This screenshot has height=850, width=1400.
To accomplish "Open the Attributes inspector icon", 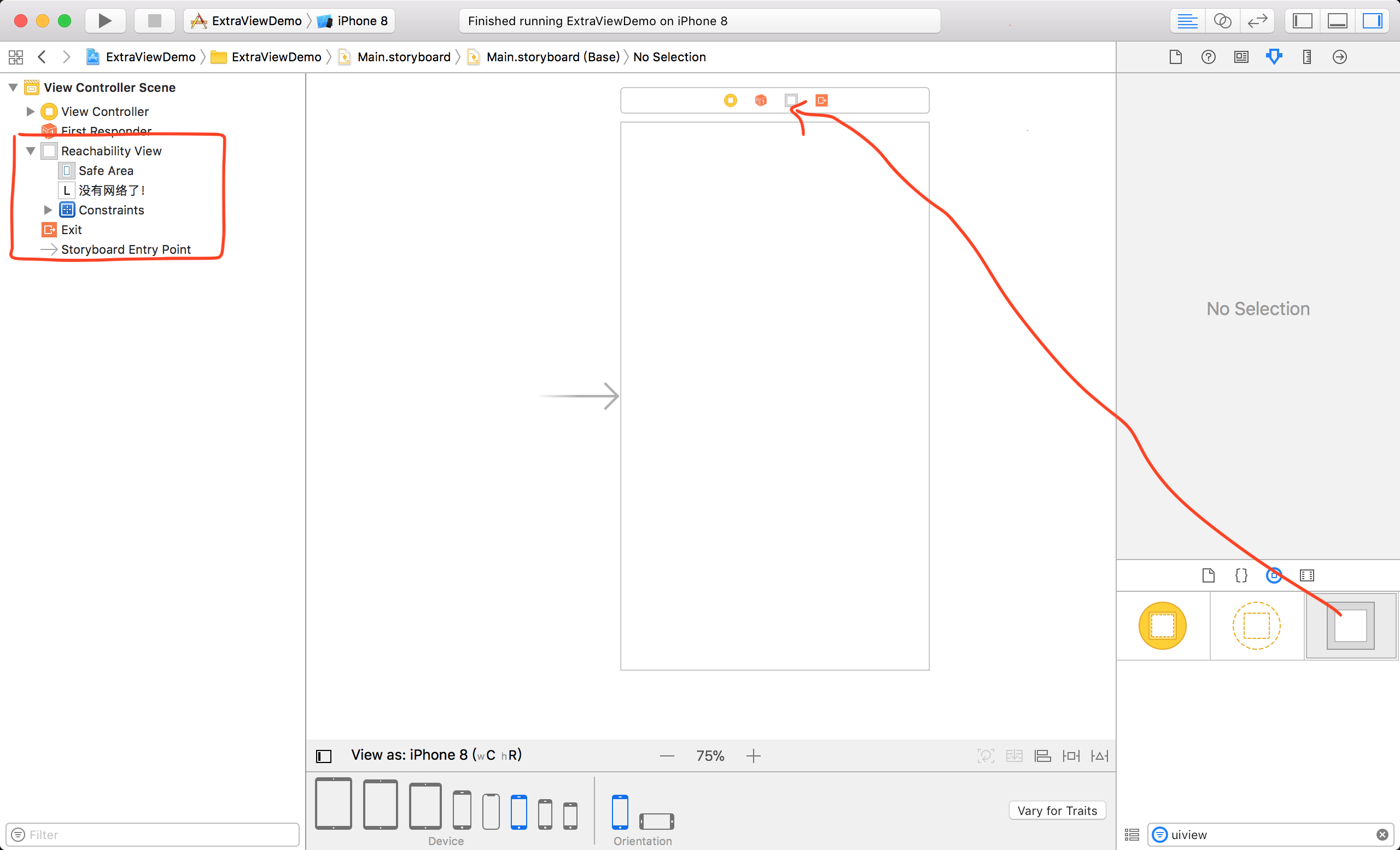I will click(1274, 57).
